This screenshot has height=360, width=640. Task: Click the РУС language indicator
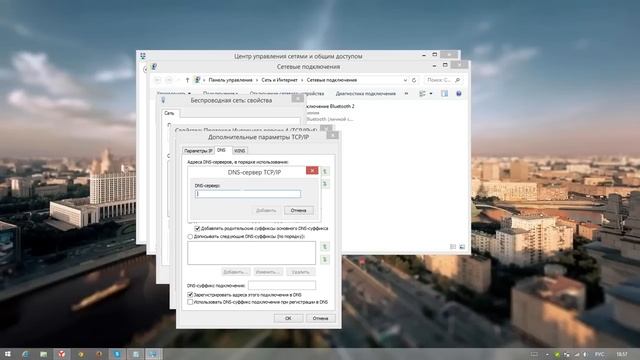(x=600, y=354)
